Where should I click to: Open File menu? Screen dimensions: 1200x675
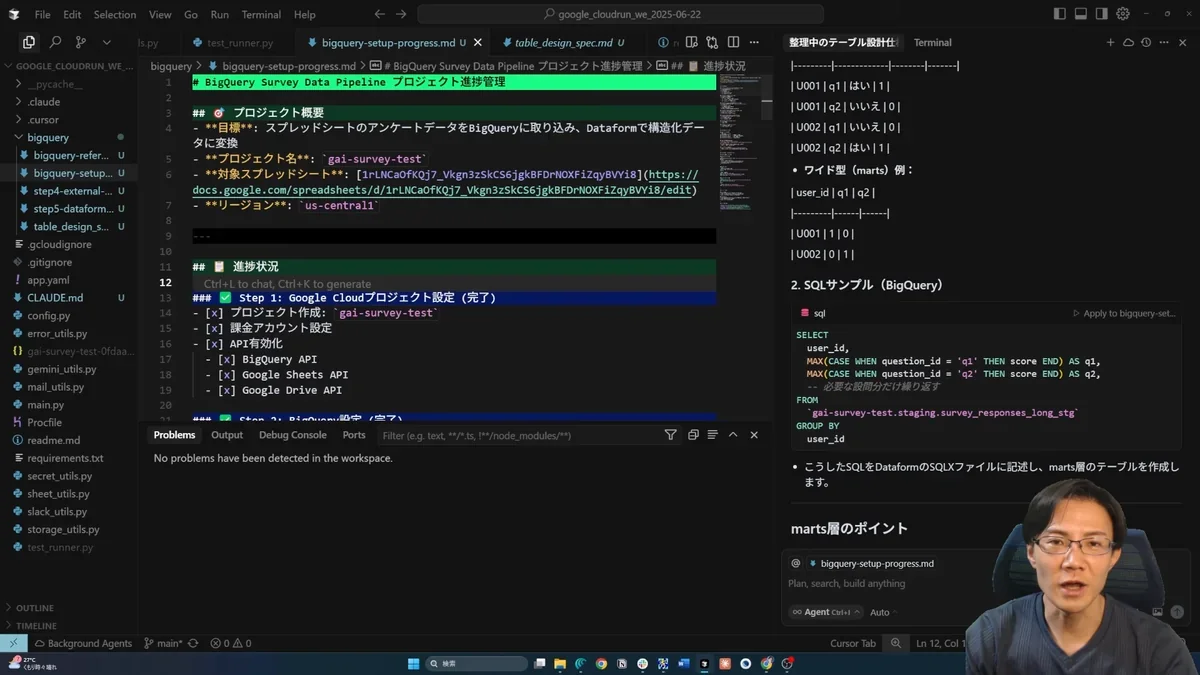[42, 15]
